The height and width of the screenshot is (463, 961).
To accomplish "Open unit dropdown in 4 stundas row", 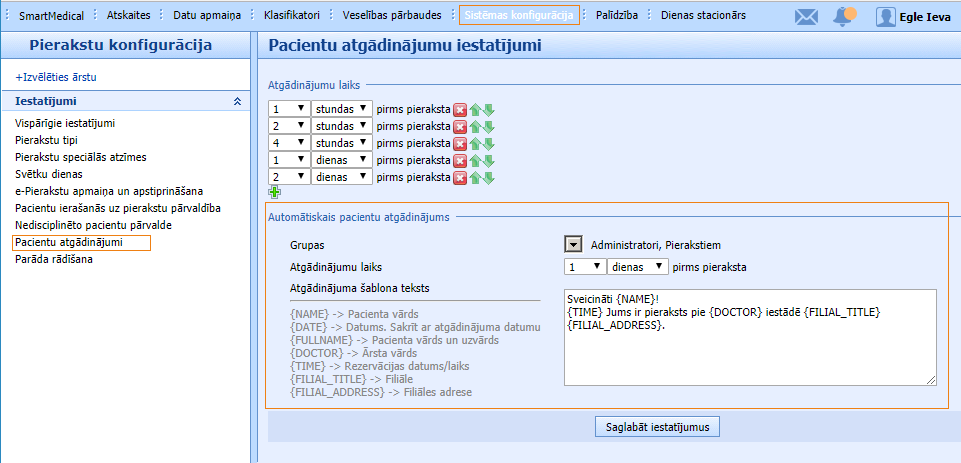I will (x=341, y=143).
